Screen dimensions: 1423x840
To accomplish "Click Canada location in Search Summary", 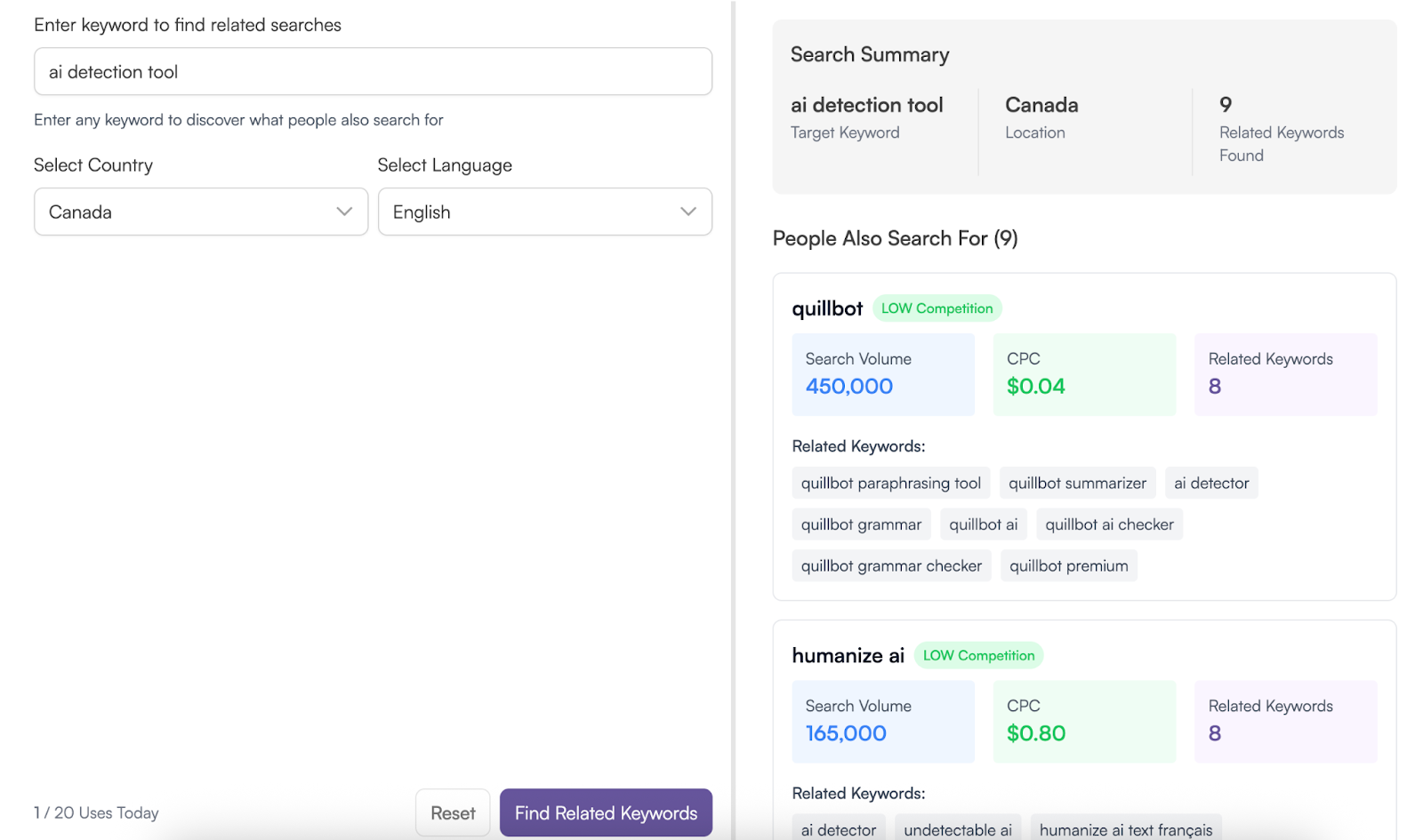I will [x=1041, y=105].
